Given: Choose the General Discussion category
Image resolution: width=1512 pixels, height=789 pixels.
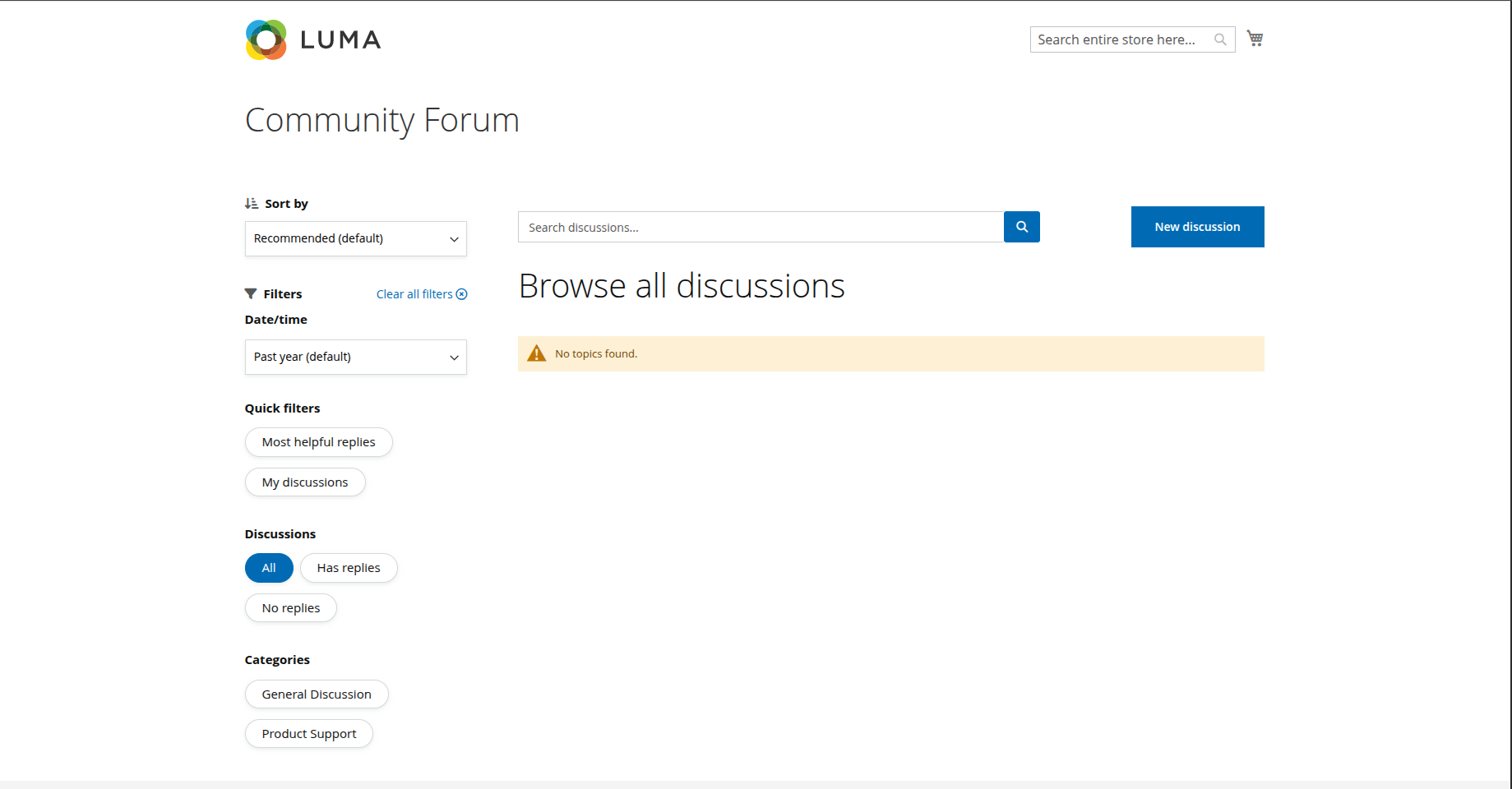Looking at the screenshot, I should coord(316,694).
